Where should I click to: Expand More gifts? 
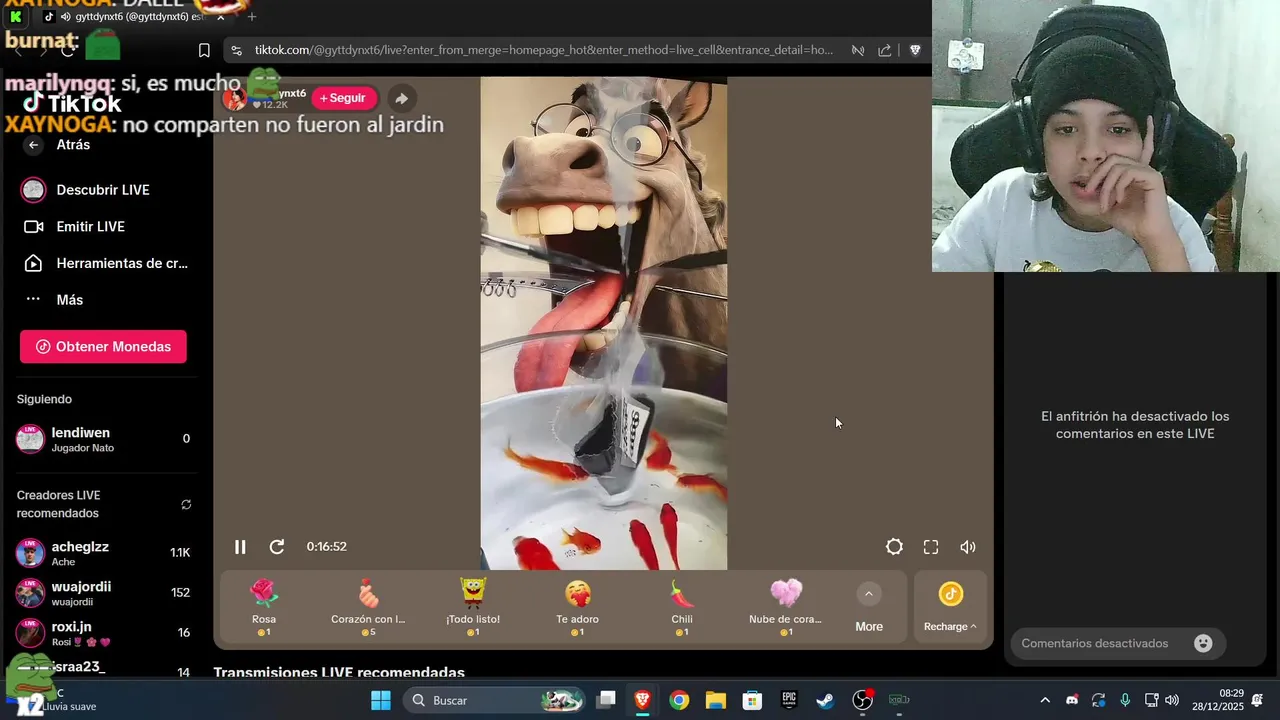869,608
